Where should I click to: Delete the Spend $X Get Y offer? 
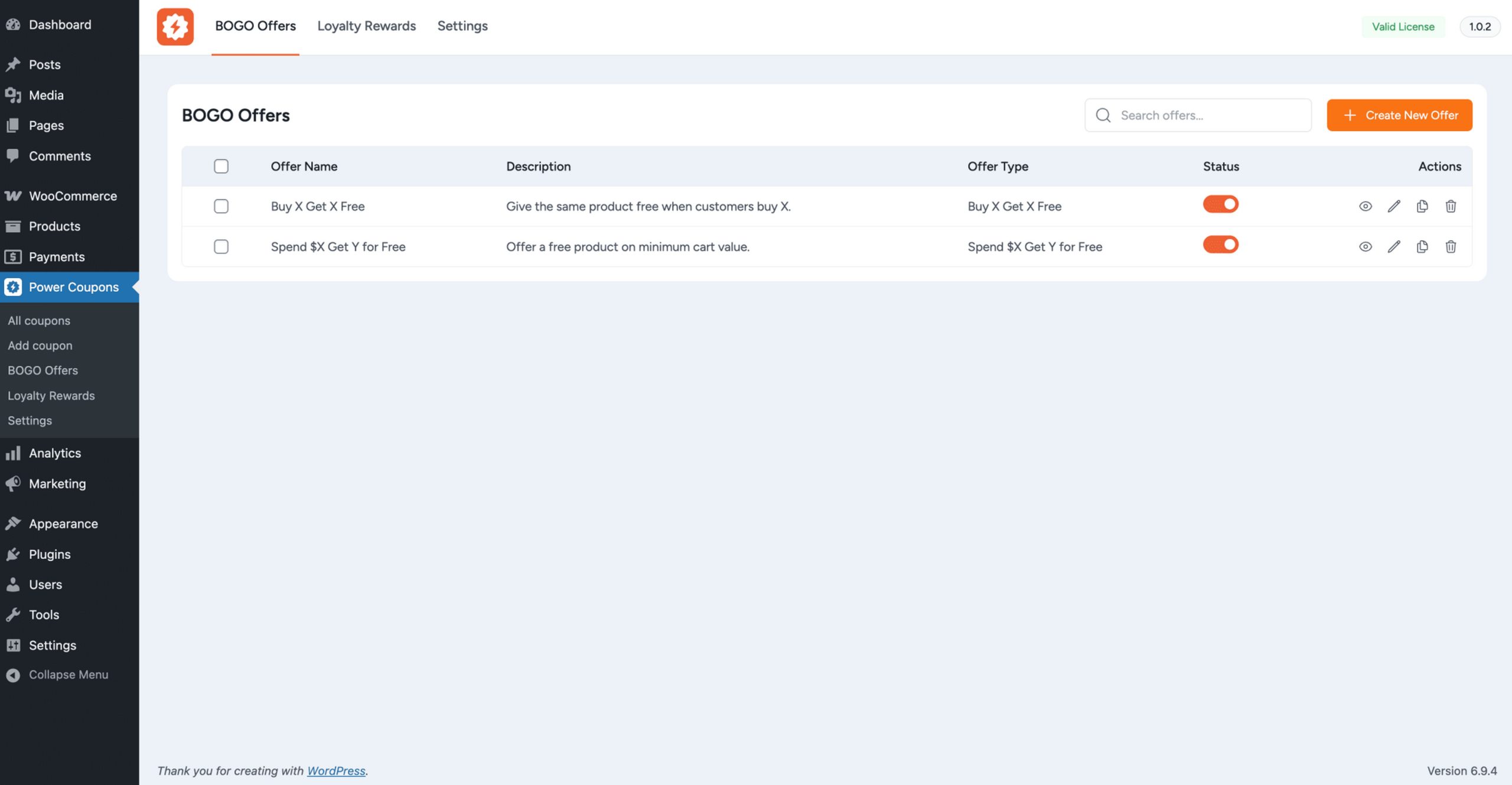coord(1451,246)
